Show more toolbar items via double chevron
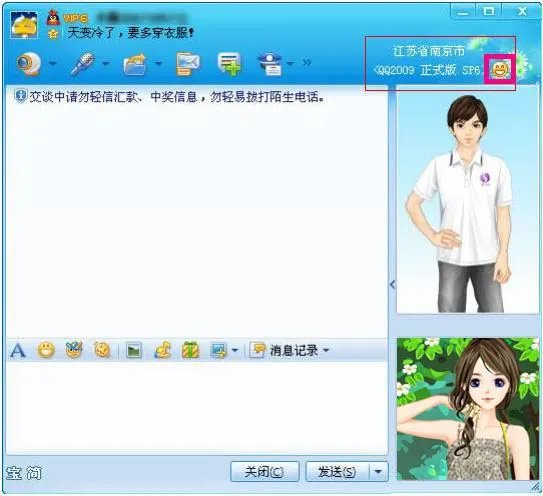This screenshot has height=496, width=543. point(307,63)
